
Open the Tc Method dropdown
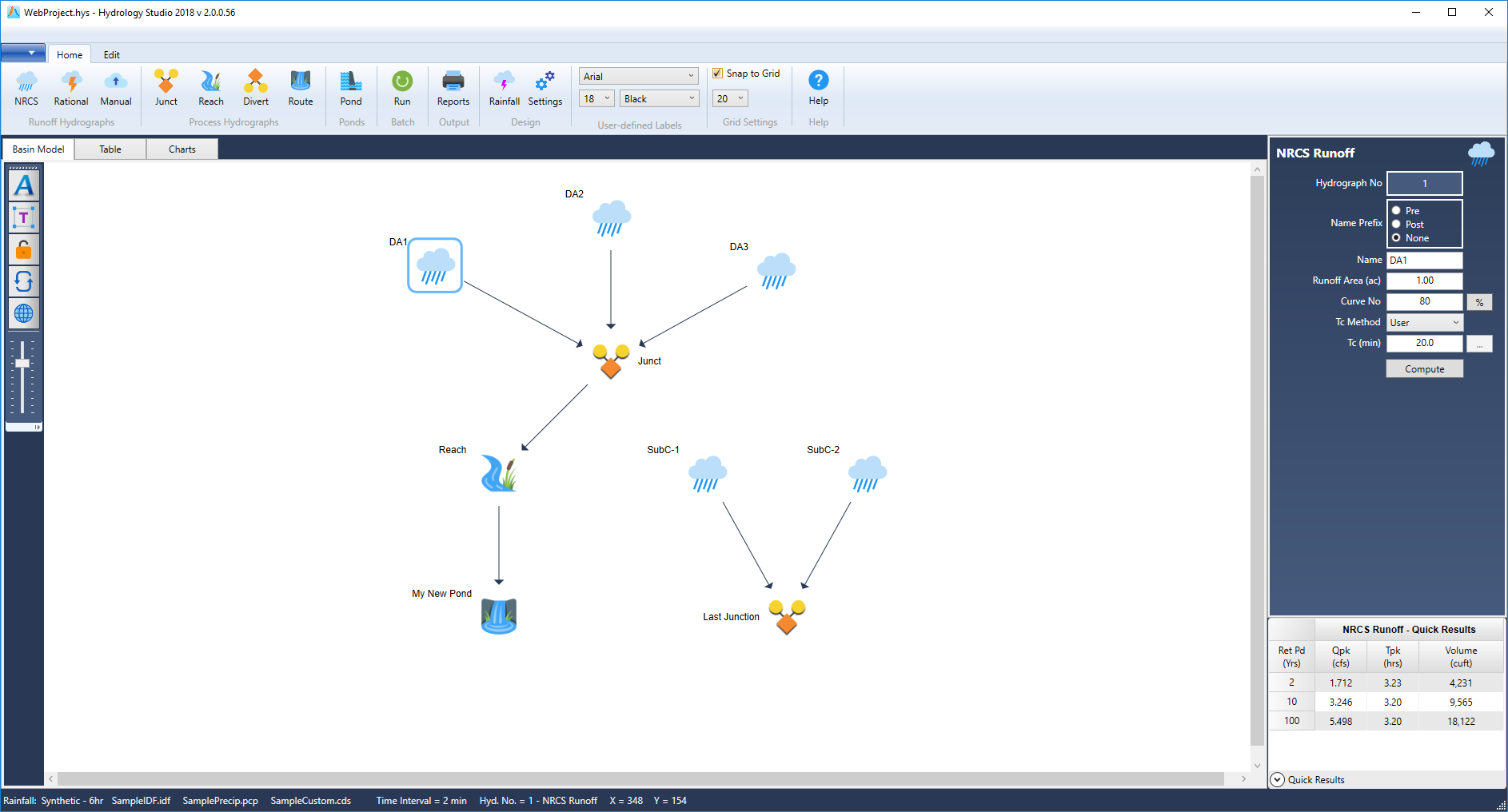point(1424,322)
